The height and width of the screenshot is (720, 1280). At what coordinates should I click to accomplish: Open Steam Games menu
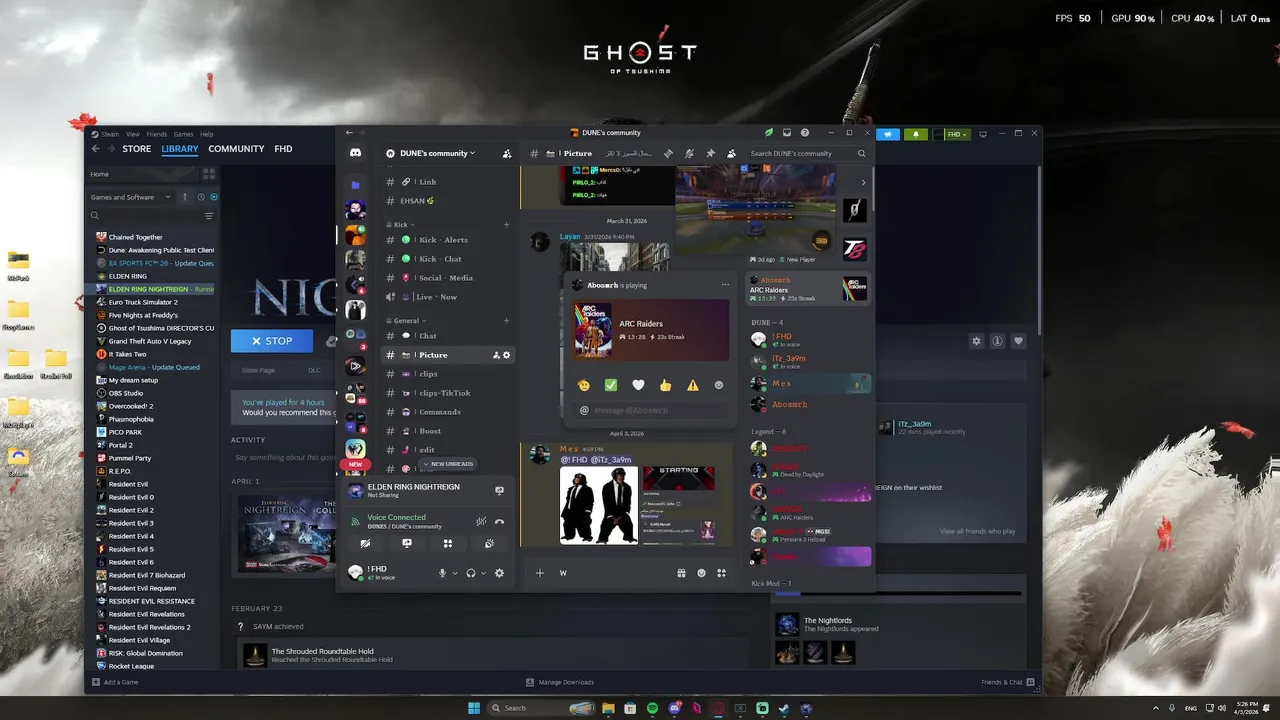point(183,134)
